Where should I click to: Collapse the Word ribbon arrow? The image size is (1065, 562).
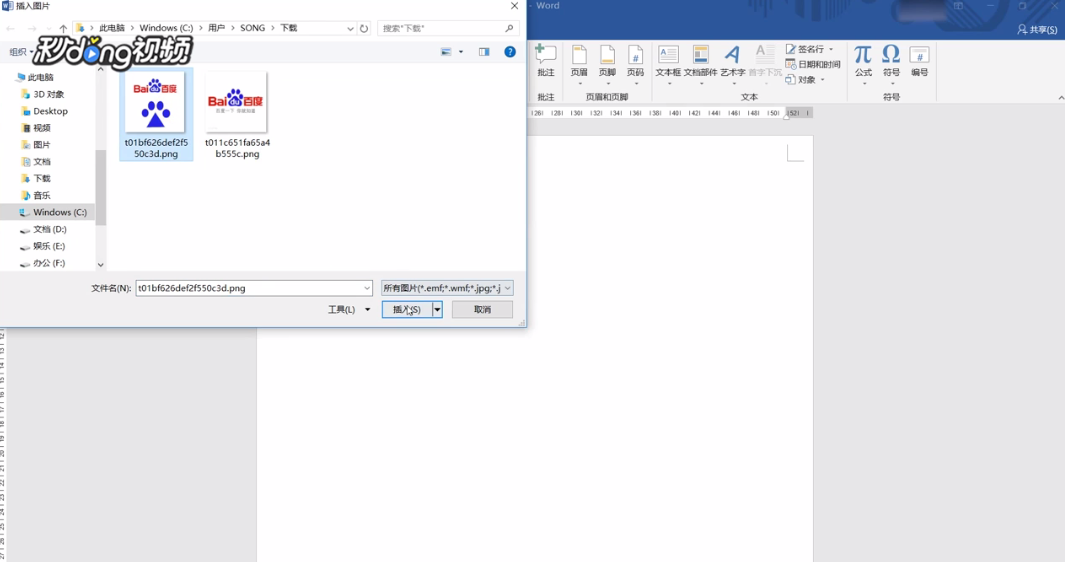(x=1061, y=98)
